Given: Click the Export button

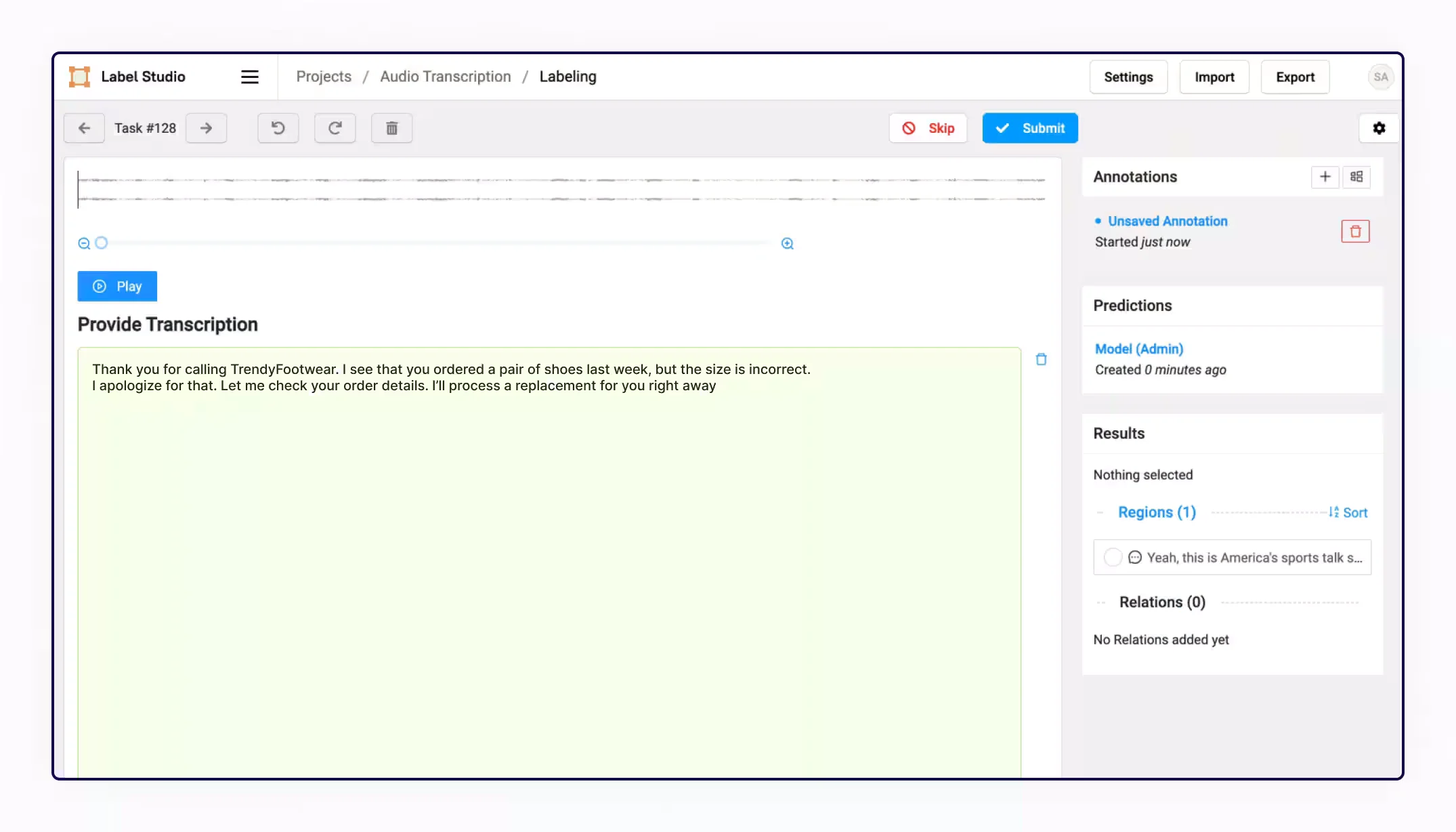Looking at the screenshot, I should coord(1295,77).
